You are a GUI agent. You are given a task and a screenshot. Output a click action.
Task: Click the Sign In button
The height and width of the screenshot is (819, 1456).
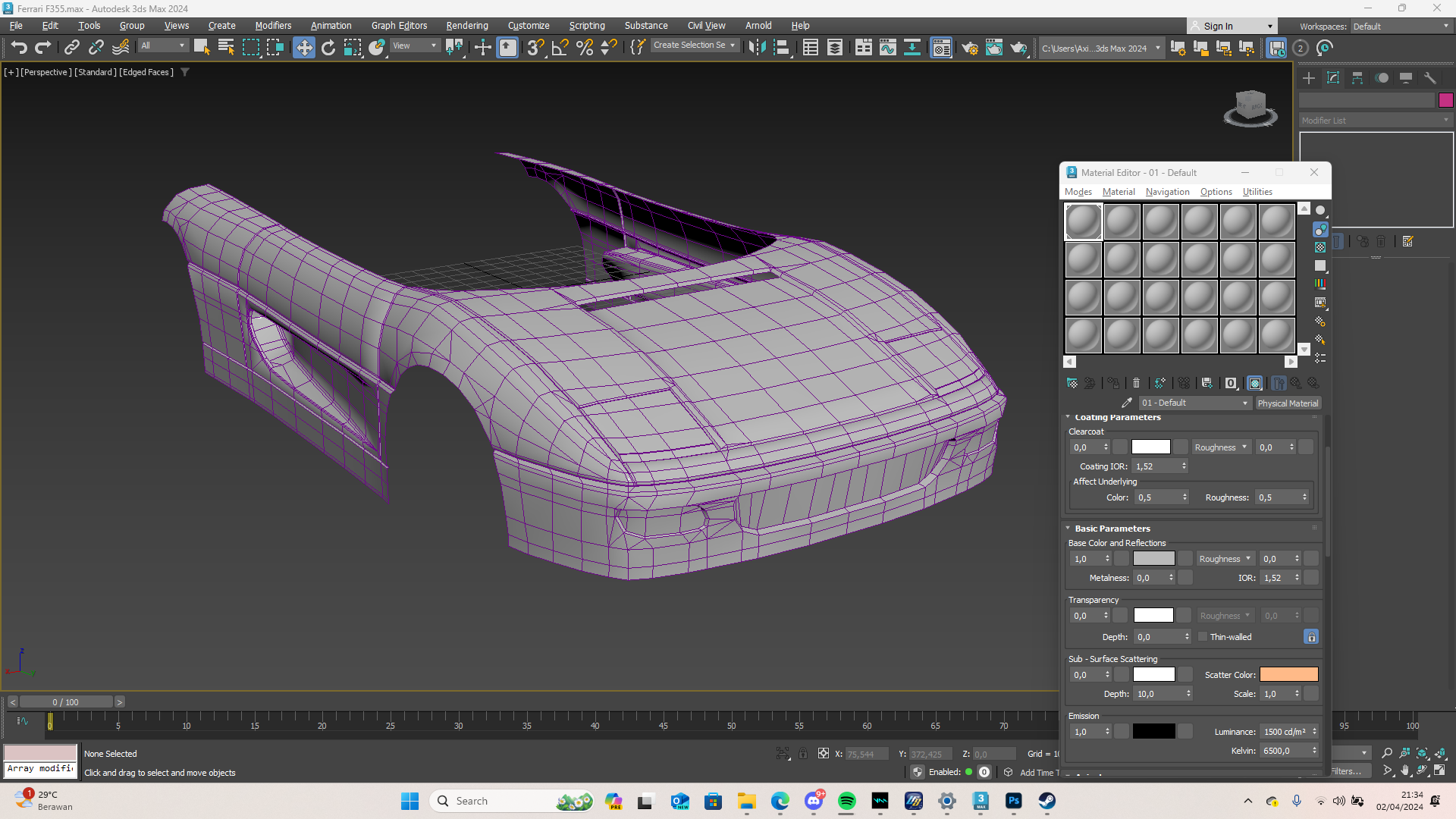tap(1218, 26)
